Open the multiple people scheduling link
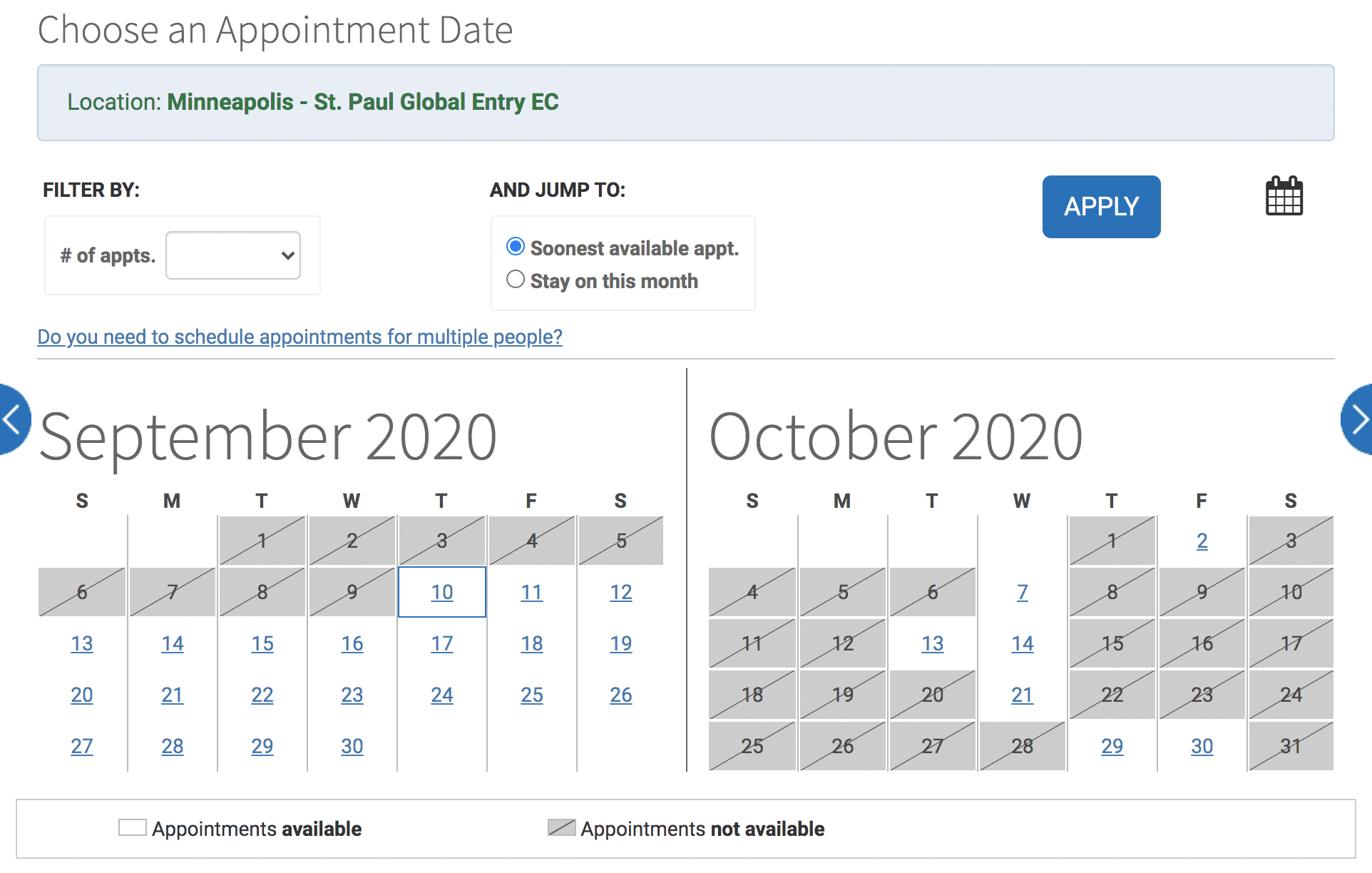The width and height of the screenshot is (1372, 873). (x=299, y=337)
